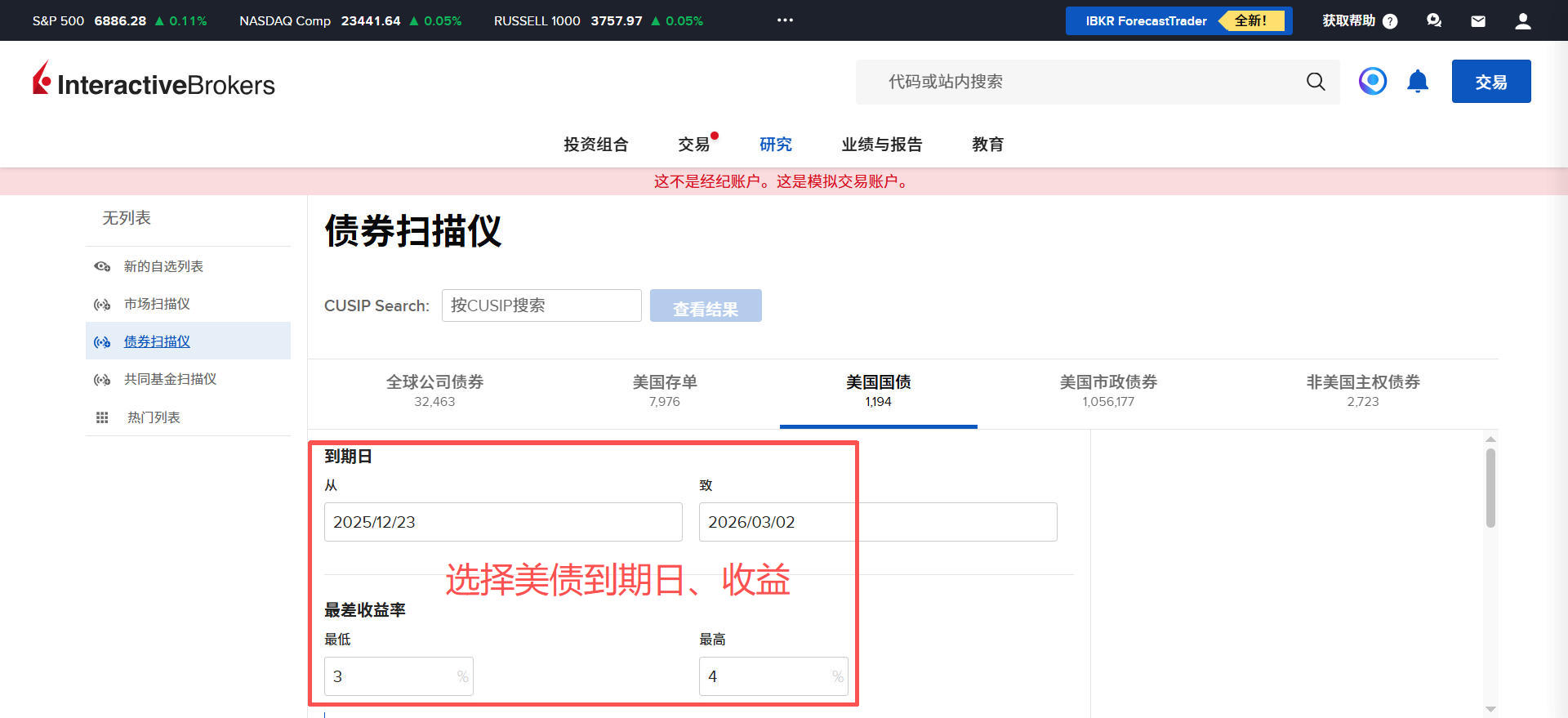Open the IBKR AI assistant circle icon
The height and width of the screenshot is (718, 1568).
[x=1373, y=82]
